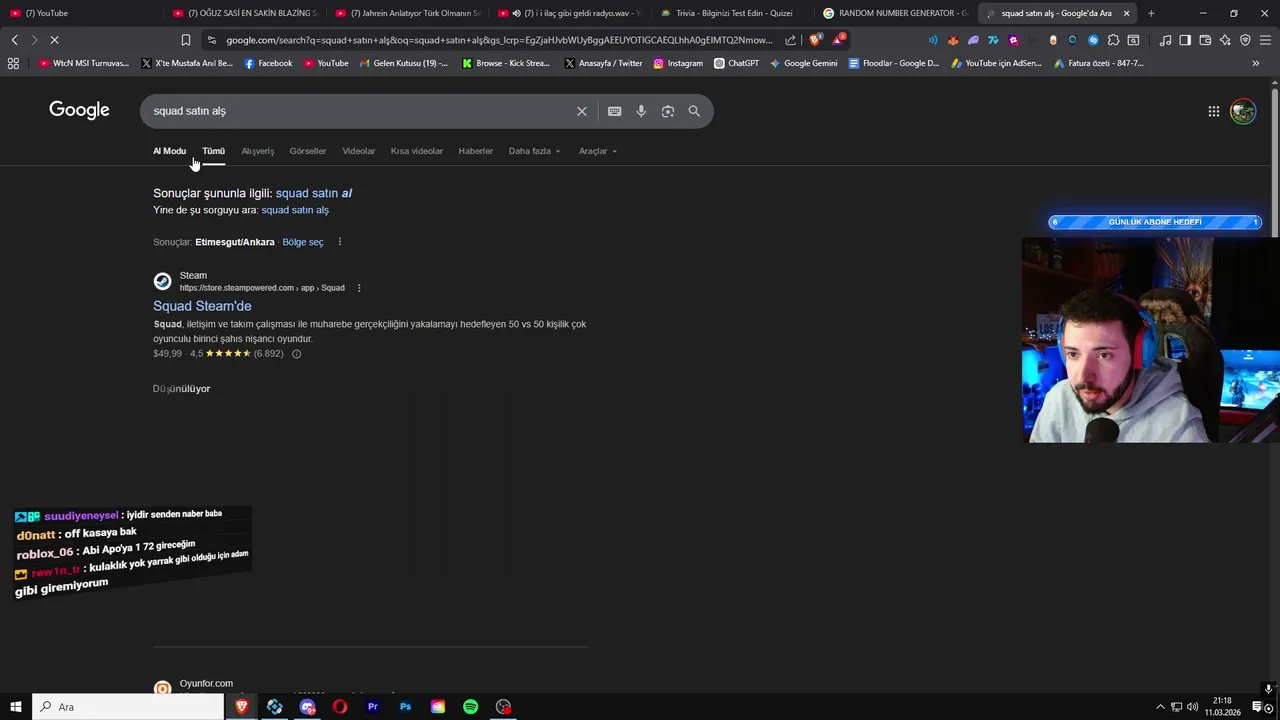Open the Facebook bookmark
Viewport: 1280px width, 720px height.
(268, 63)
